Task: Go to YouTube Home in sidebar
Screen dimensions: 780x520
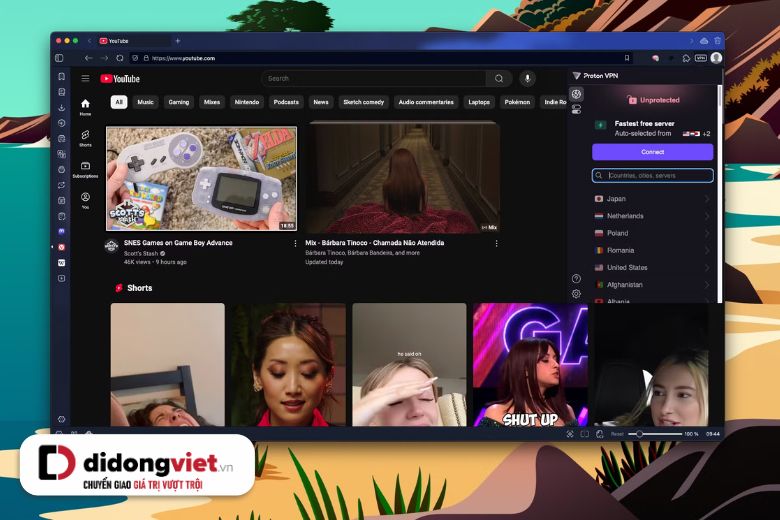Action: (x=86, y=106)
